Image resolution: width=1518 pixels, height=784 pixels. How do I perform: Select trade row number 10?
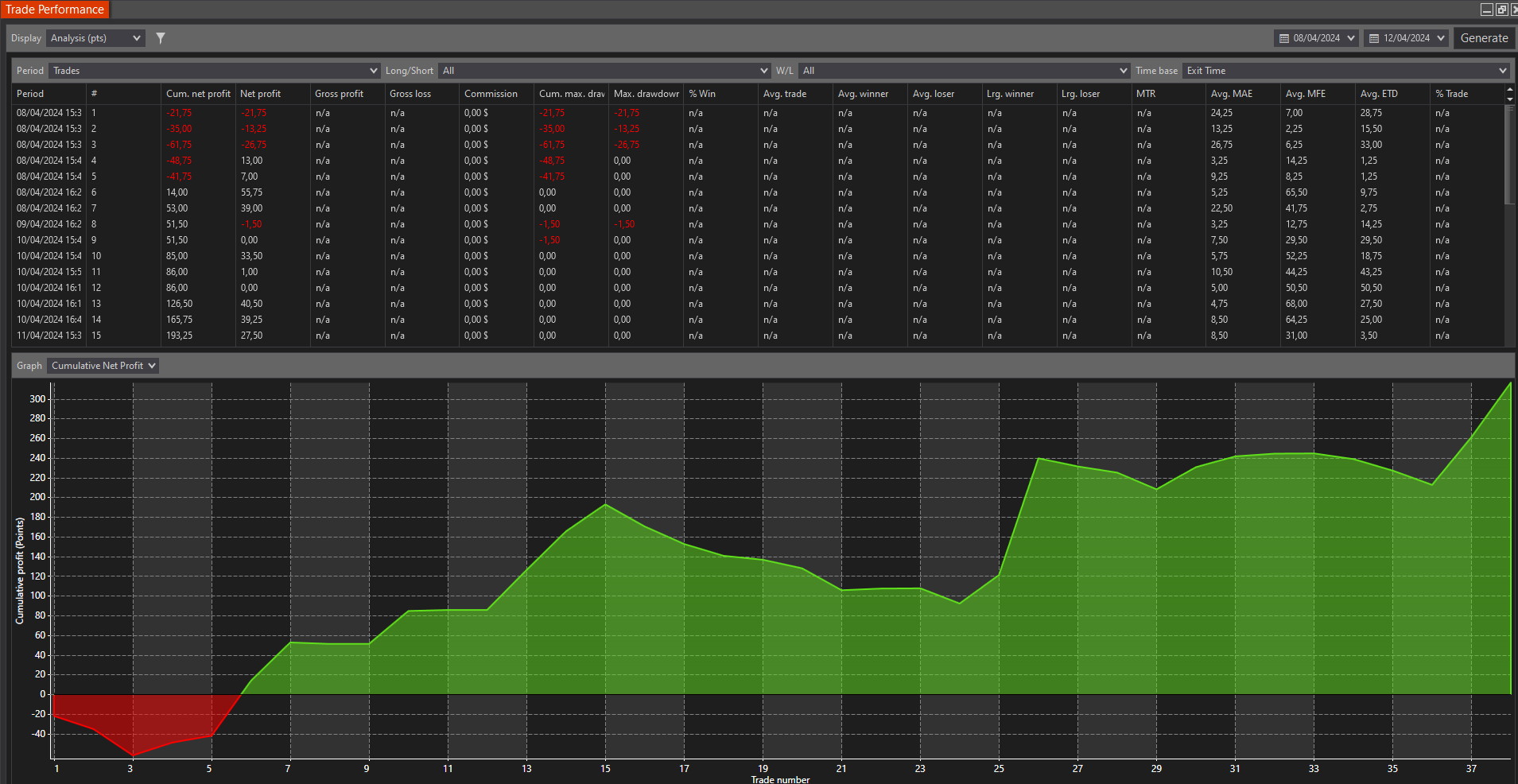click(x=96, y=256)
